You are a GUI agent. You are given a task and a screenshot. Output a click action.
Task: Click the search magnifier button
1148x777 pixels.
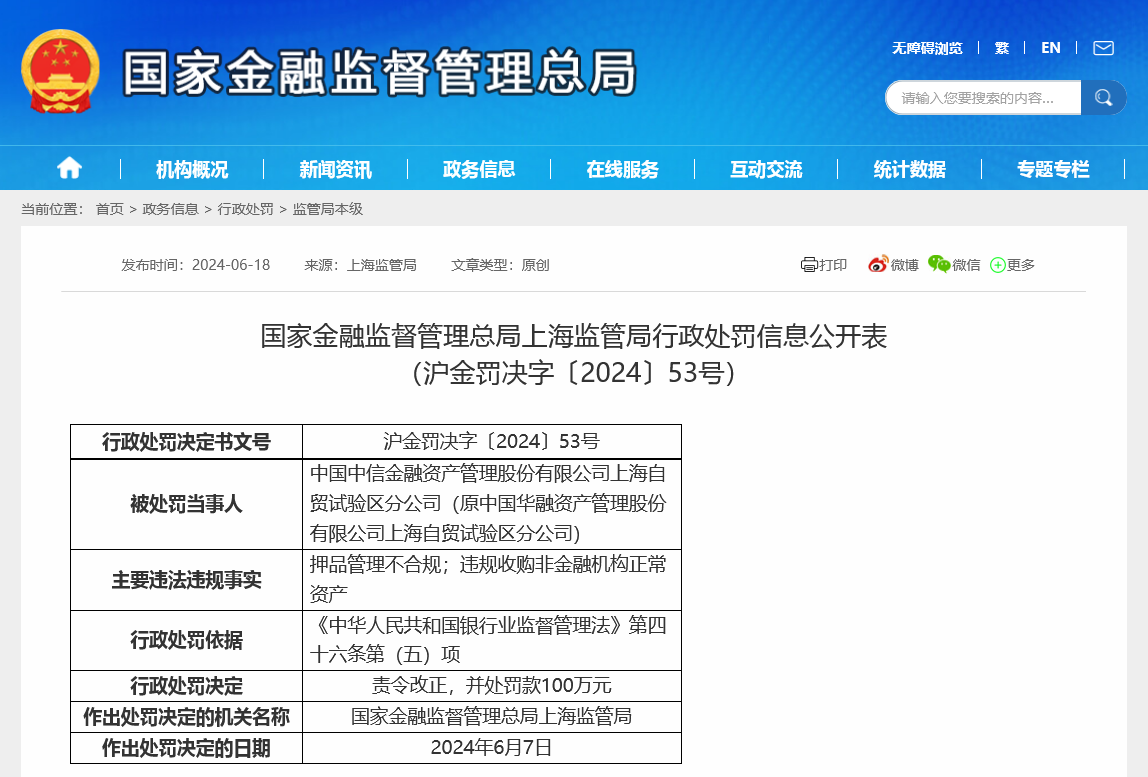pyautogui.click(x=1103, y=97)
